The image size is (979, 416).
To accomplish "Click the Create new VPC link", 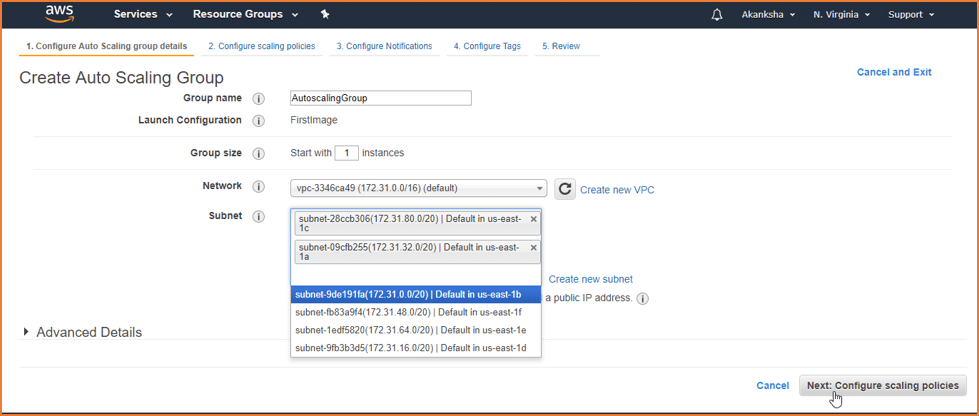I will (617, 190).
